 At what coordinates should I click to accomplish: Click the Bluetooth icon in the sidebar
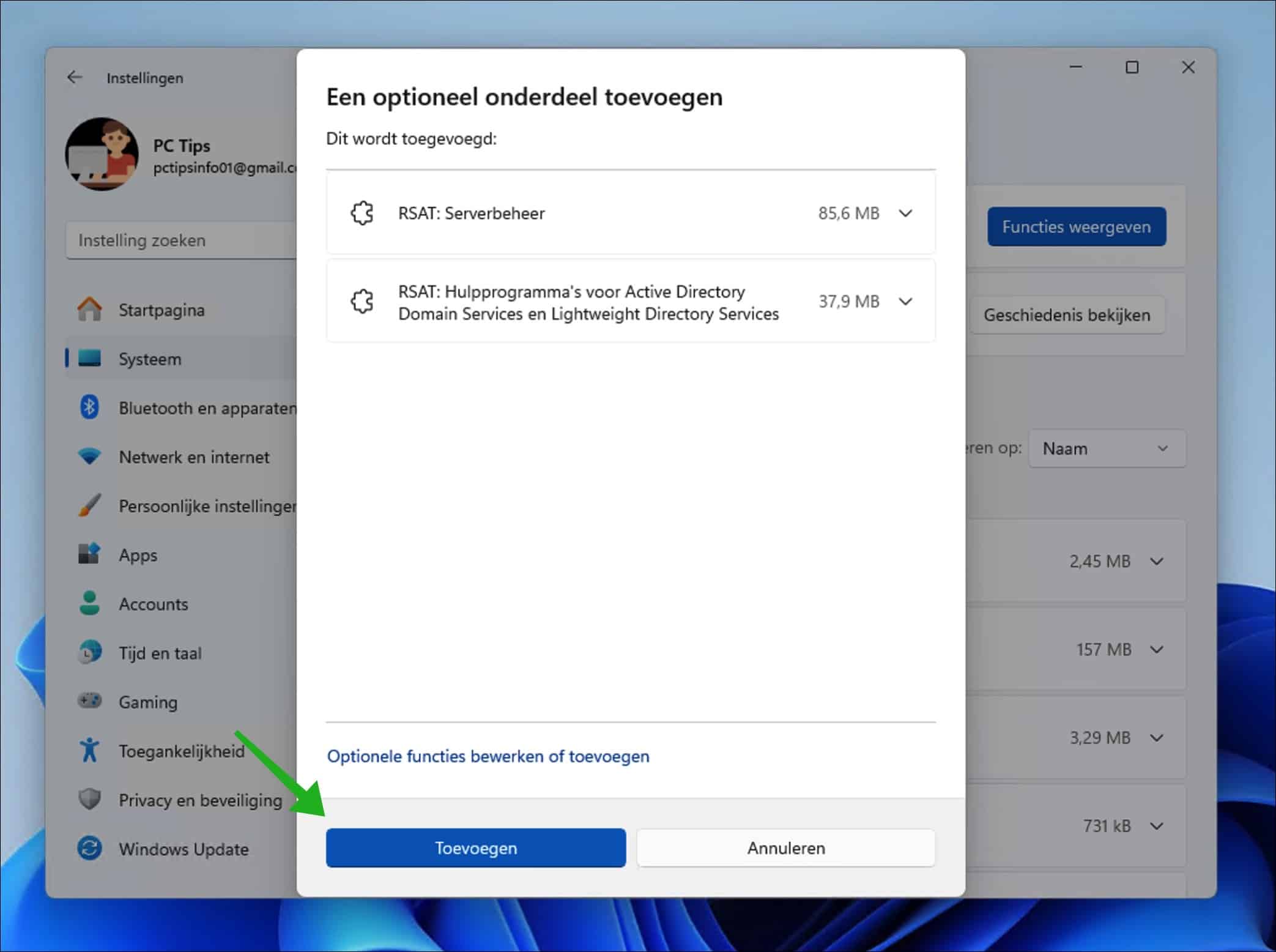[x=89, y=407]
